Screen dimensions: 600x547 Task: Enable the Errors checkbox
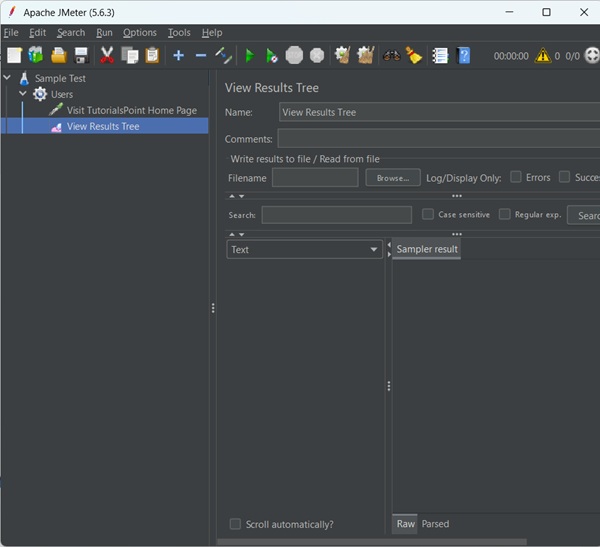516,177
